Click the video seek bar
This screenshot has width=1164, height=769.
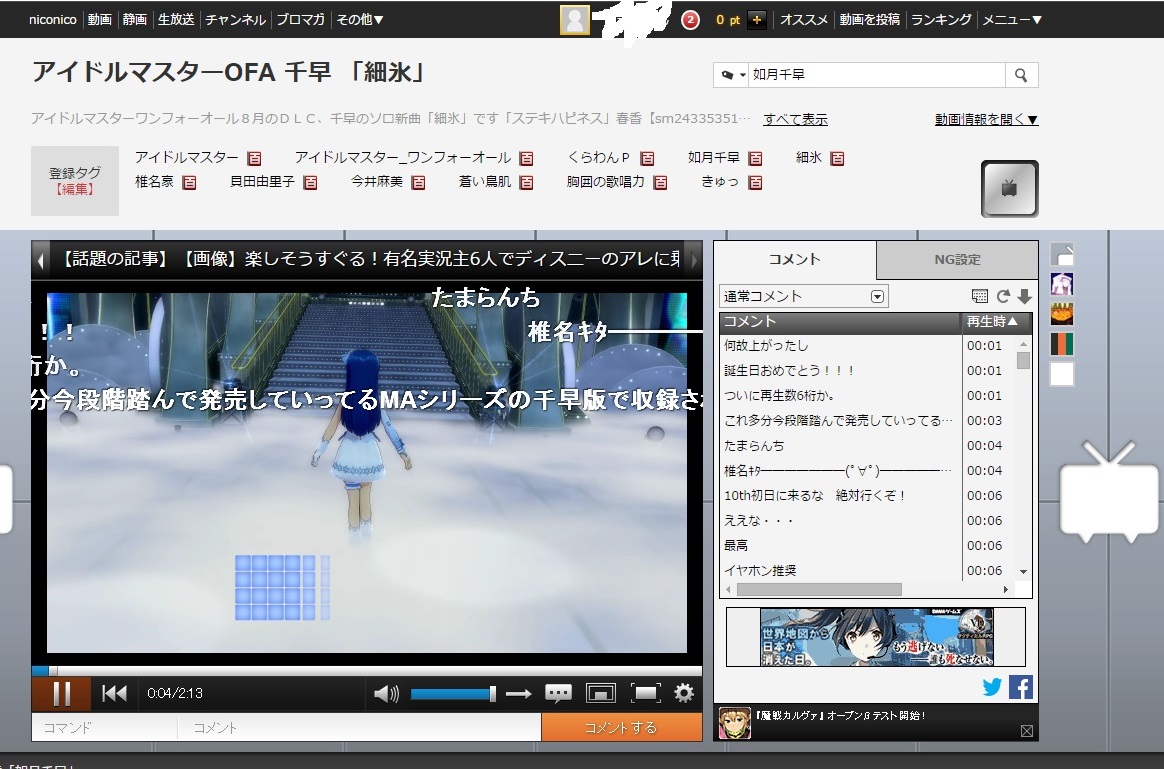(367, 671)
